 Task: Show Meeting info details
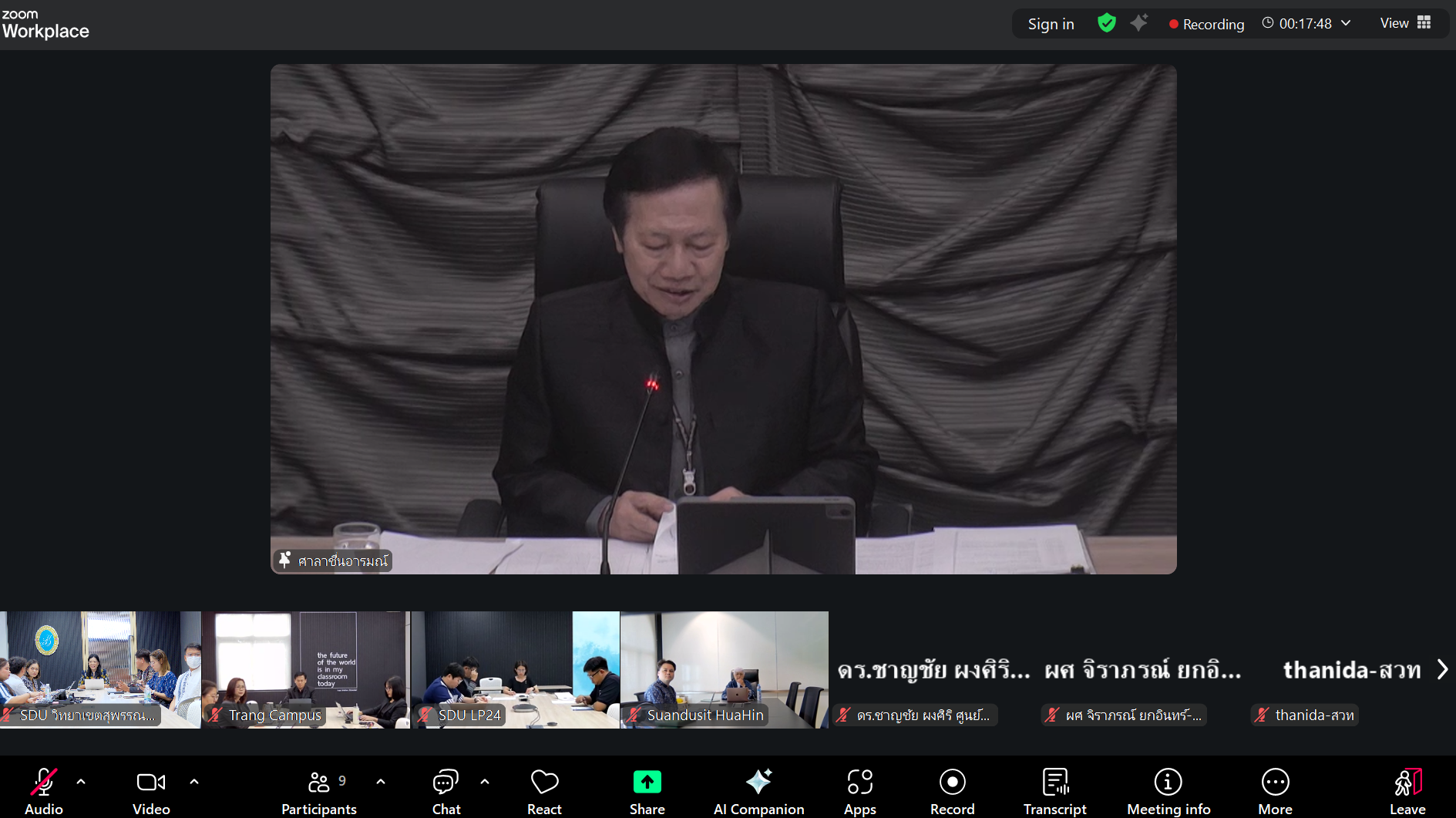tap(1168, 791)
